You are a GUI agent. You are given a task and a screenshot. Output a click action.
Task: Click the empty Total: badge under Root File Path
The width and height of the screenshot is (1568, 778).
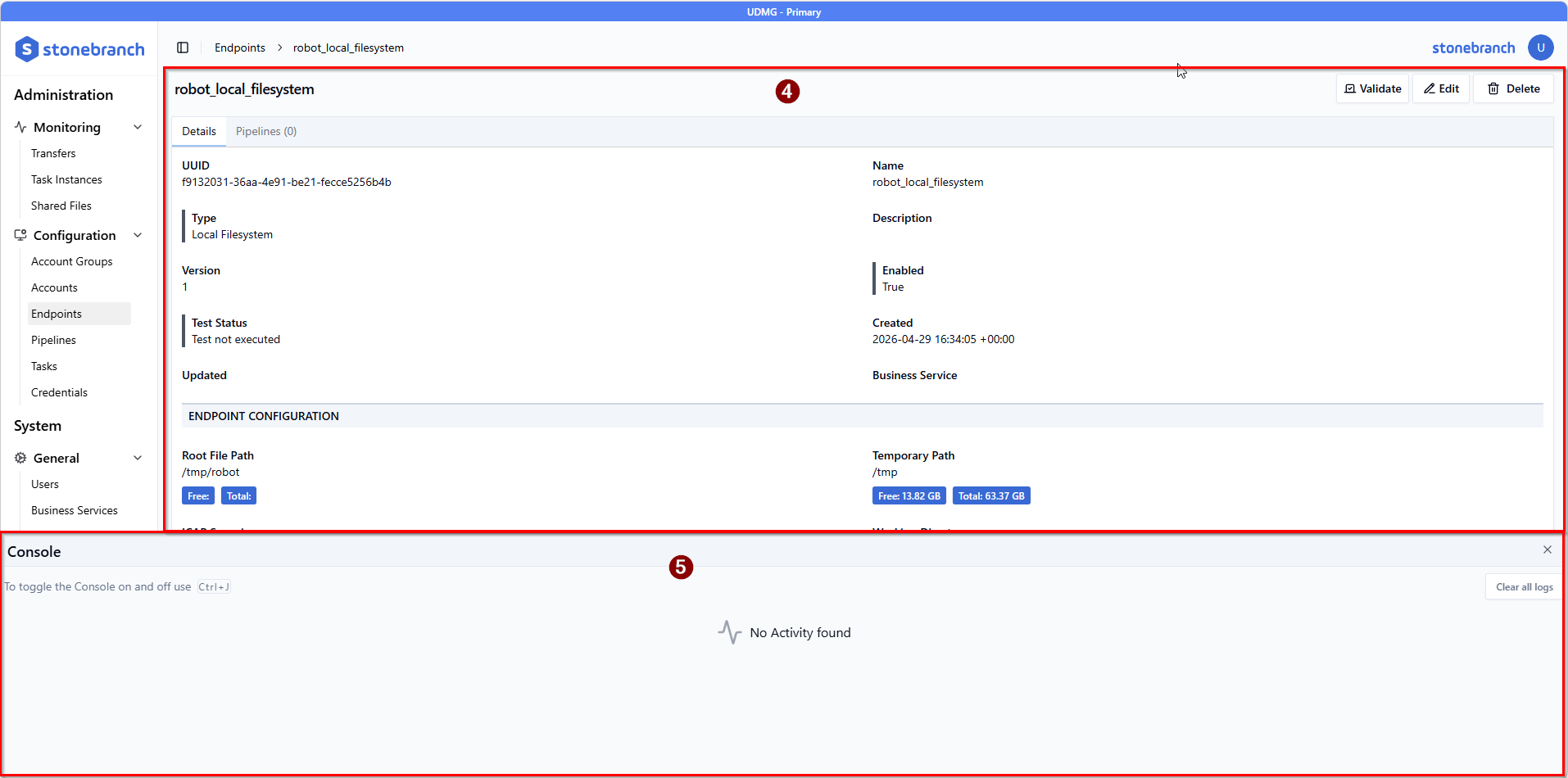pos(238,495)
